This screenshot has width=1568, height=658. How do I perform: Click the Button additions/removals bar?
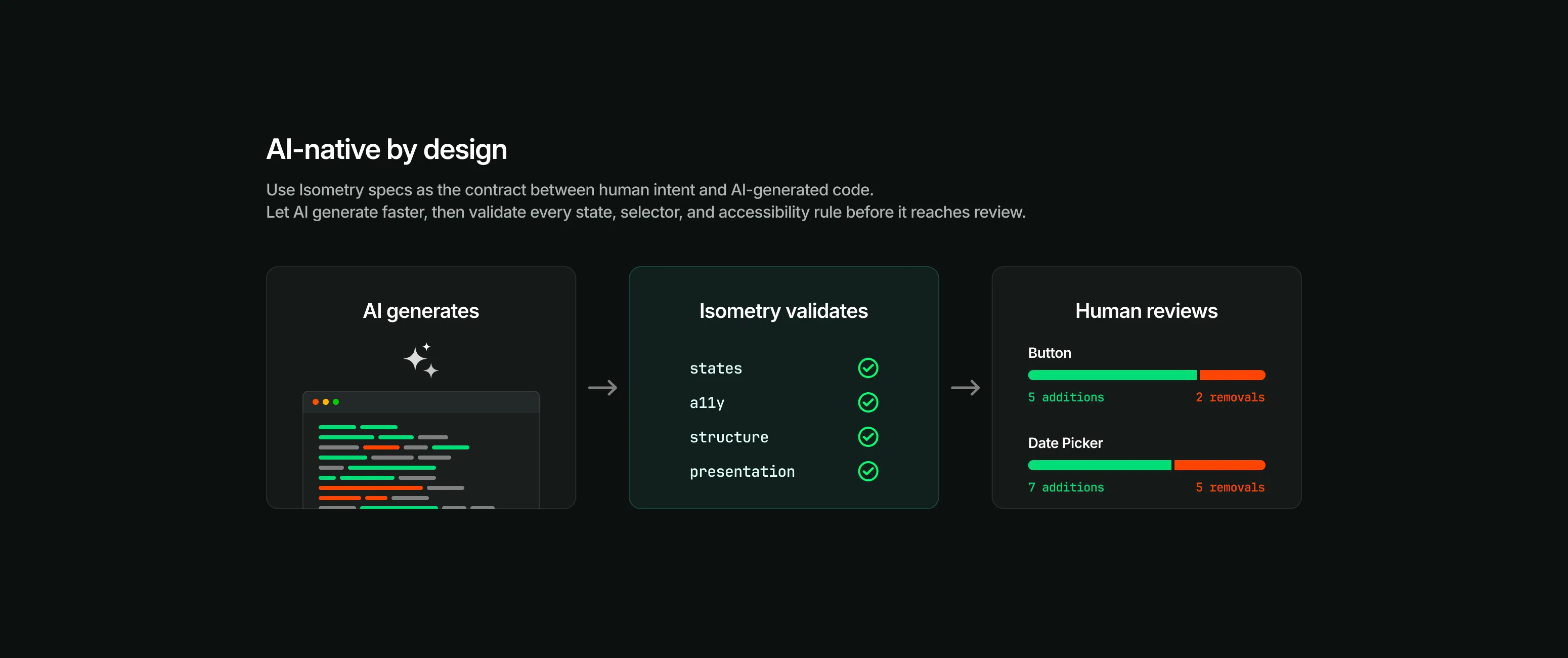1146,375
